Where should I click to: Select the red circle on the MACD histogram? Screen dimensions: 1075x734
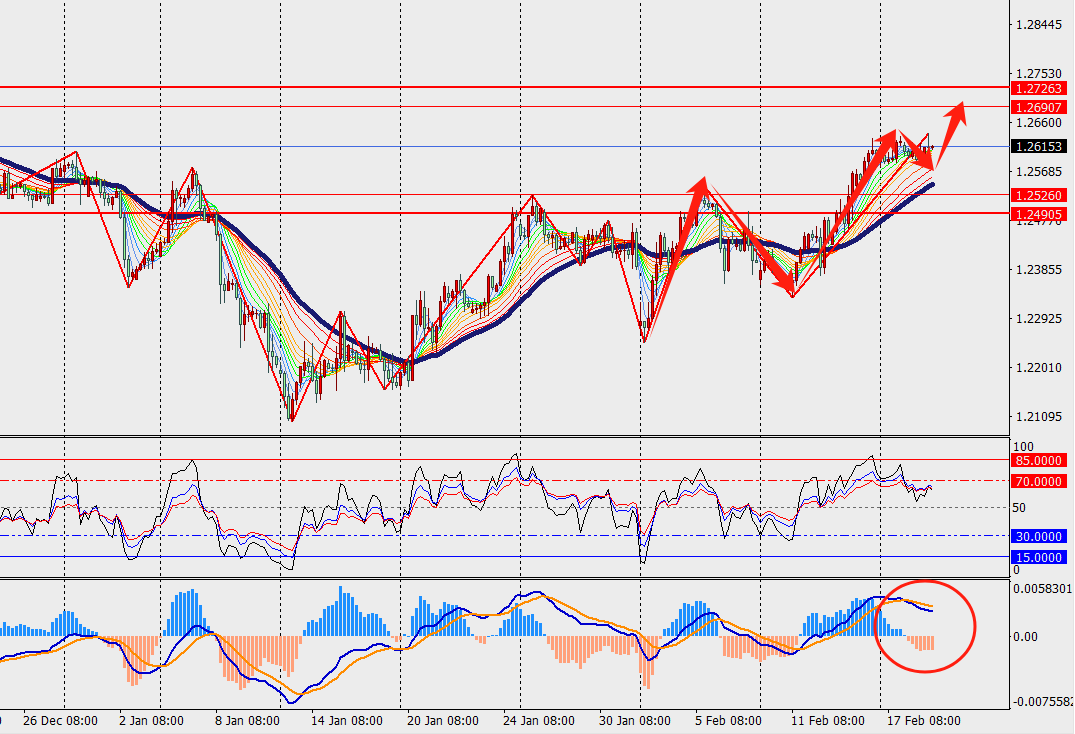pos(925,626)
